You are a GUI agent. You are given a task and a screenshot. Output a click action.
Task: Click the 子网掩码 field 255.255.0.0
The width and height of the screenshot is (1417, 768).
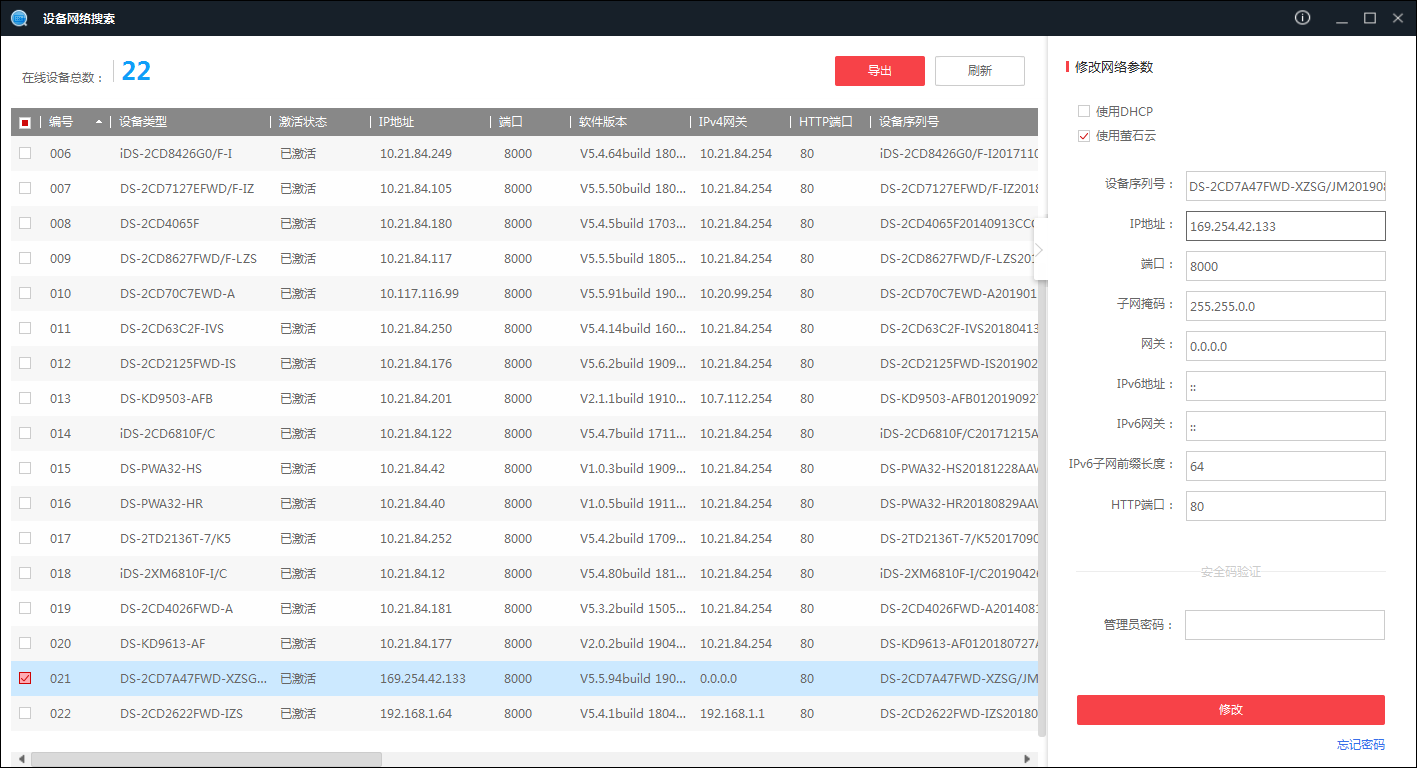1285,306
